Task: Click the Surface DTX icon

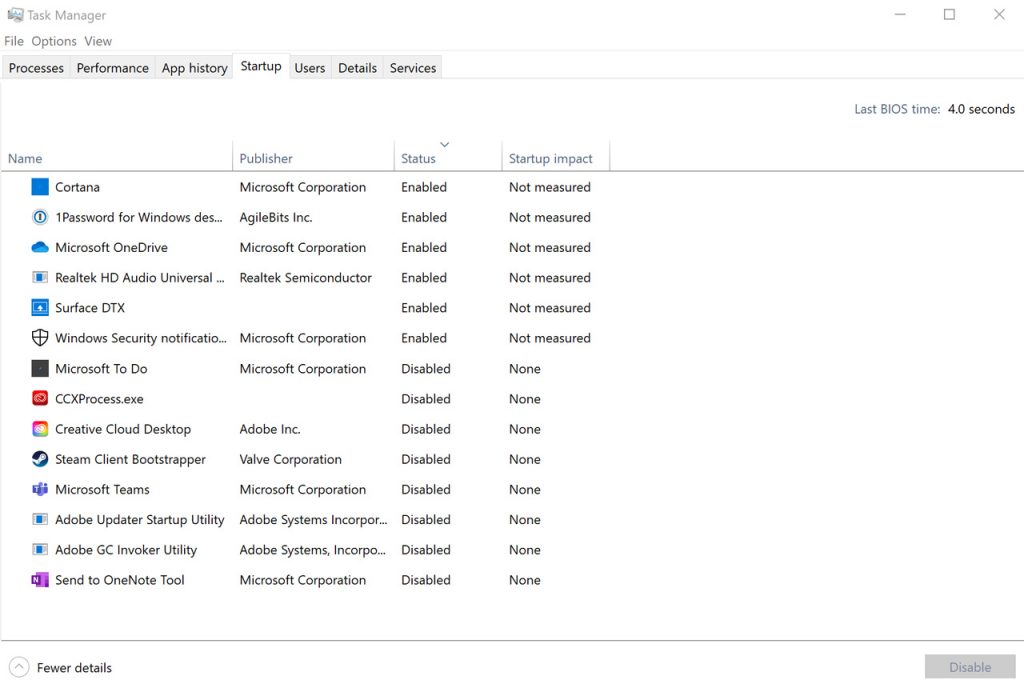Action: click(40, 307)
